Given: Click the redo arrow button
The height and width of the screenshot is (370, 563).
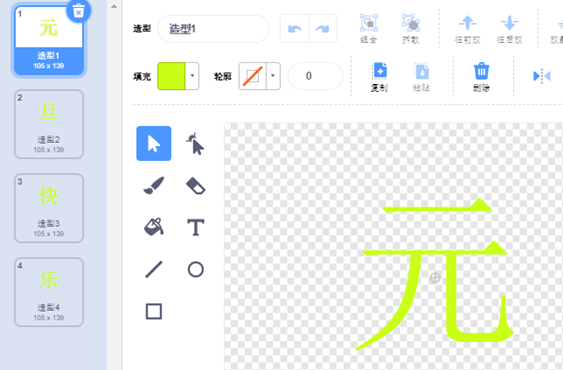Looking at the screenshot, I should 323,29.
